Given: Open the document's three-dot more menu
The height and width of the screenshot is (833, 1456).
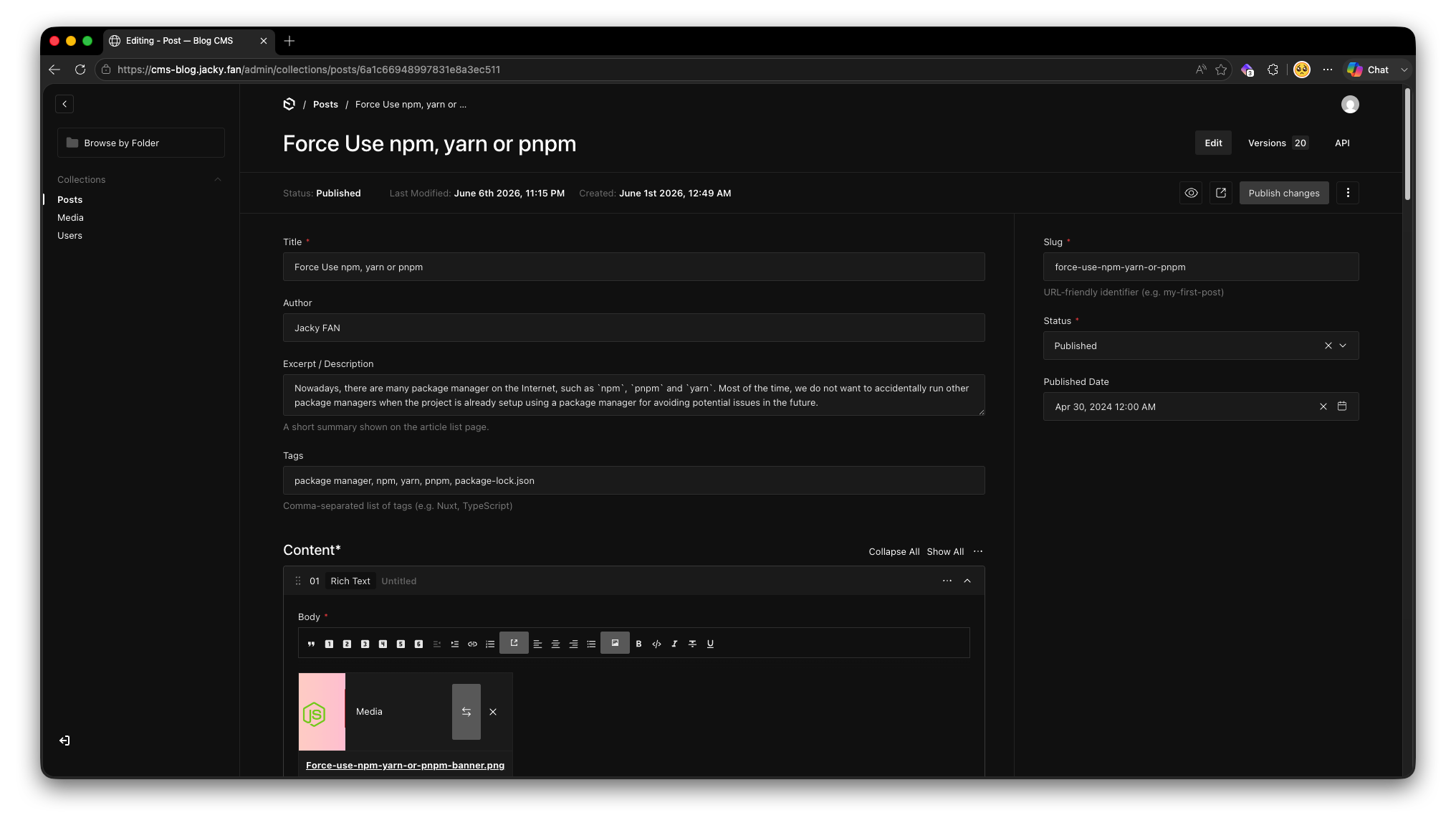Looking at the screenshot, I should (x=1348, y=193).
